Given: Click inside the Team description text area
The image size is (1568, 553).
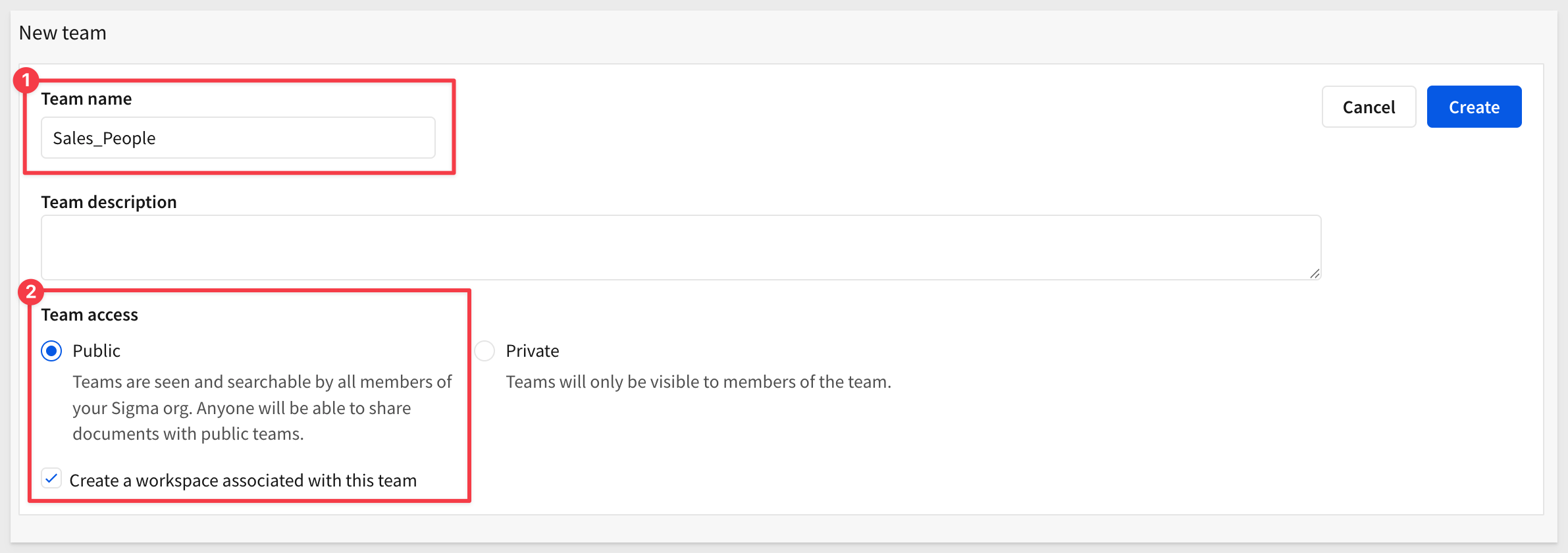Looking at the screenshot, I should tap(681, 248).
